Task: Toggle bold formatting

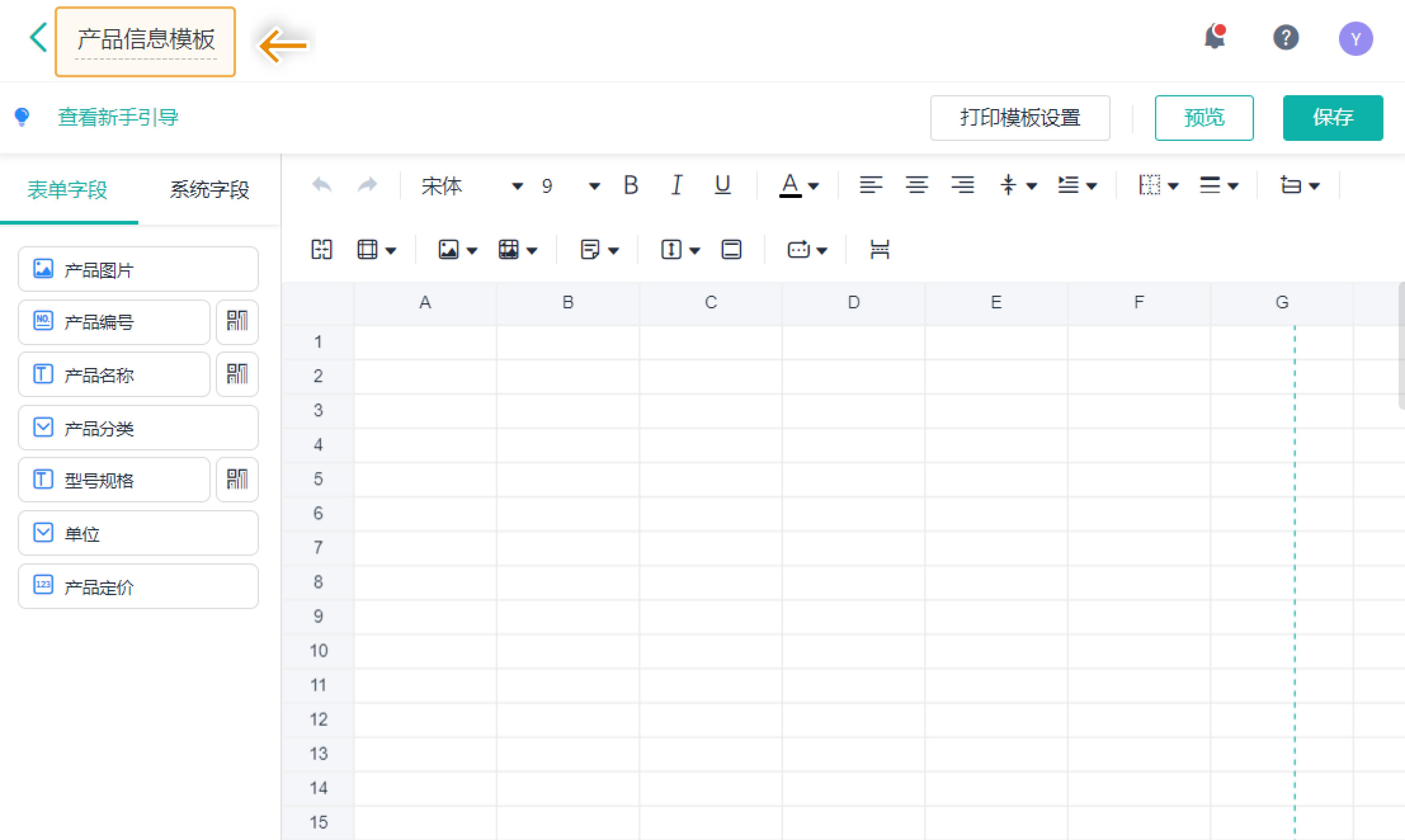Action: (631, 185)
